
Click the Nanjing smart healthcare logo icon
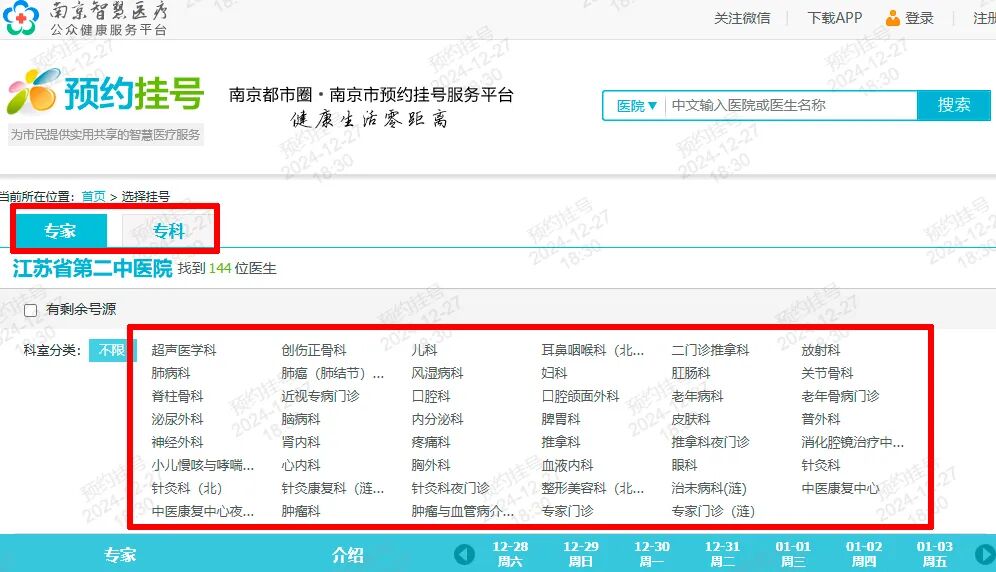[21, 17]
